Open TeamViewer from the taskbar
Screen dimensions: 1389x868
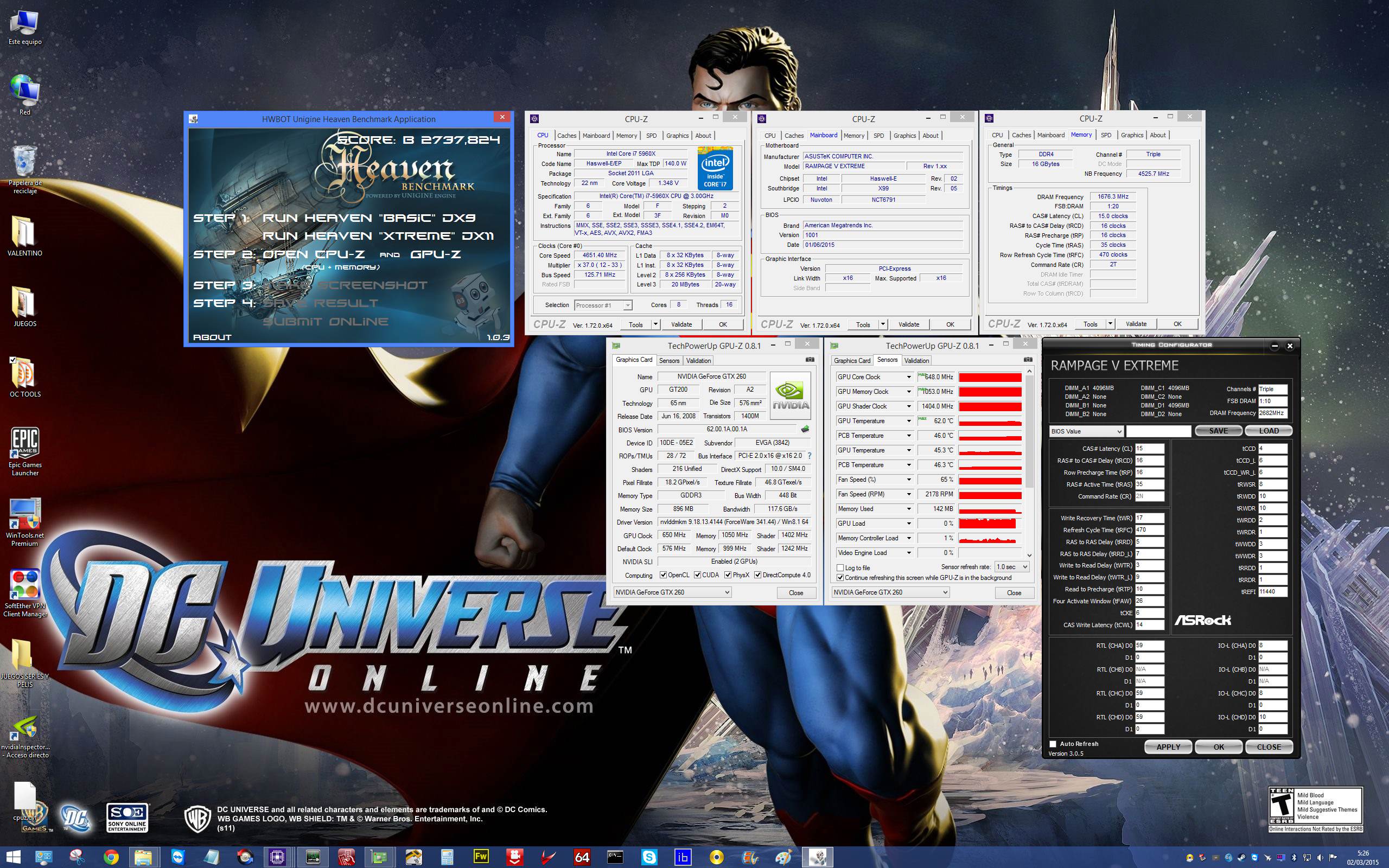coord(178,857)
